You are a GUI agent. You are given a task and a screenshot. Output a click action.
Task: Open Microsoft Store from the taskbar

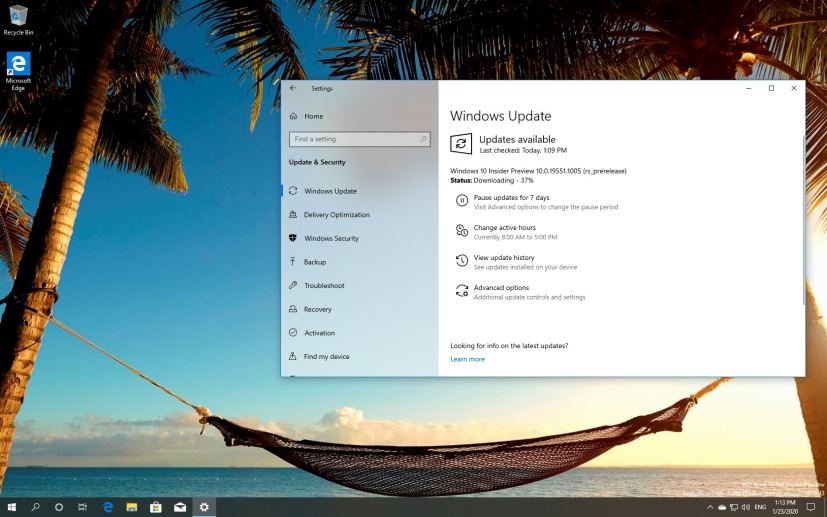156,507
